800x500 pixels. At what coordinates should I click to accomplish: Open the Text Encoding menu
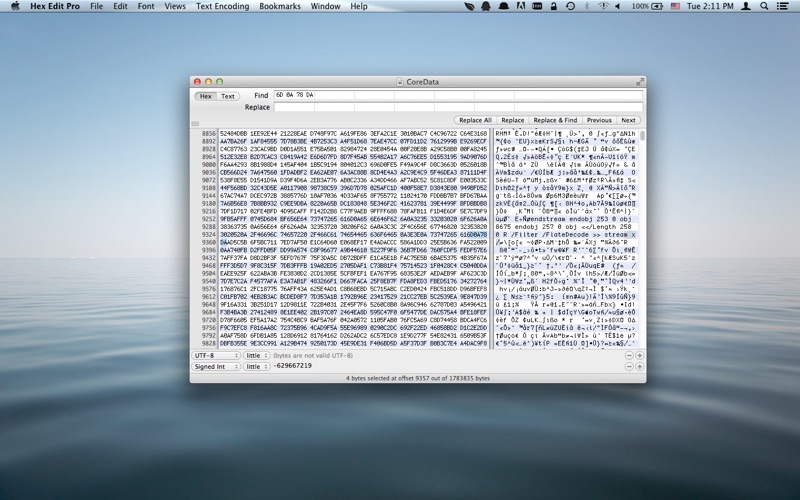[x=222, y=6]
